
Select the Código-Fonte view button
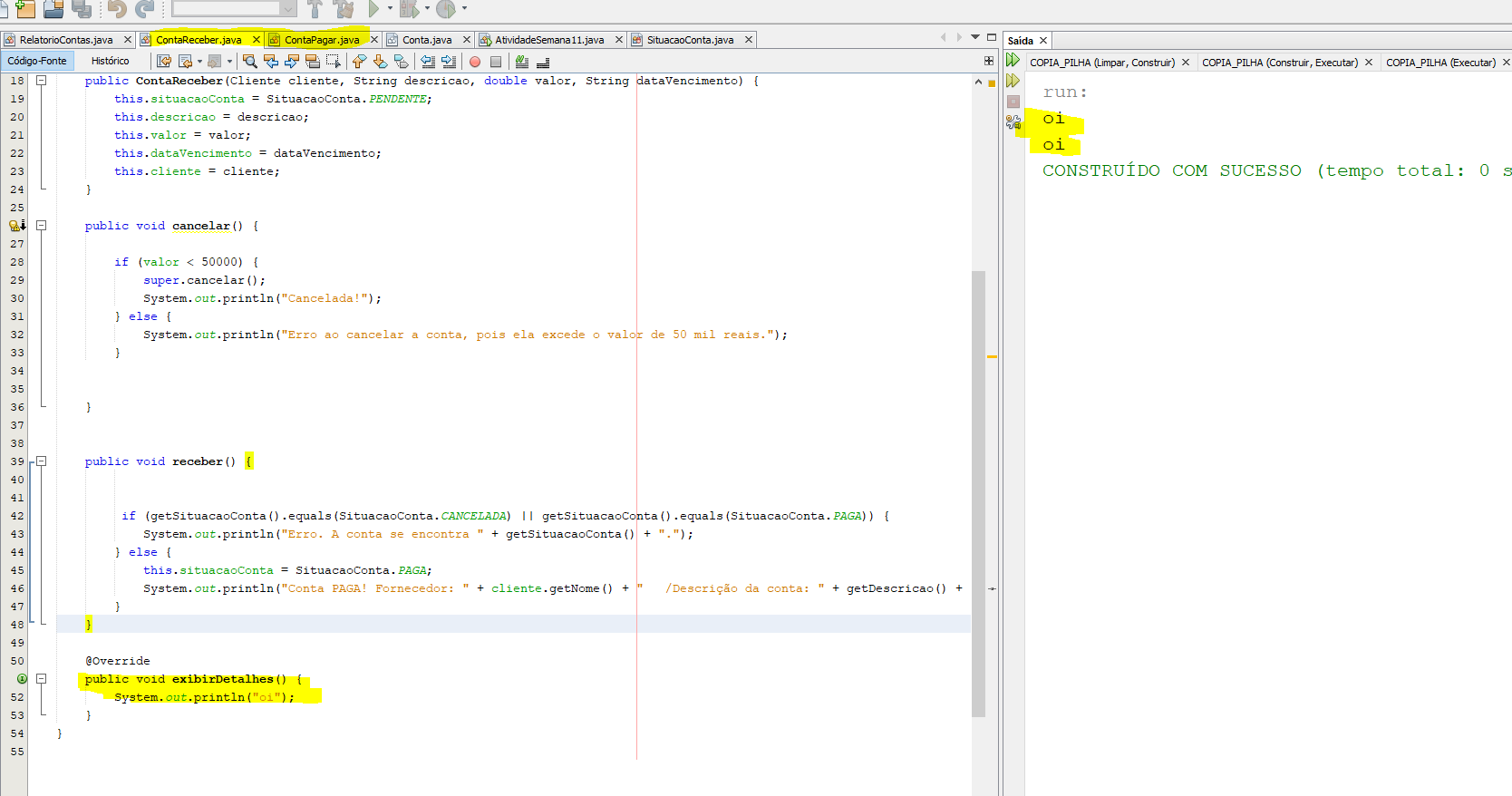[x=37, y=61]
